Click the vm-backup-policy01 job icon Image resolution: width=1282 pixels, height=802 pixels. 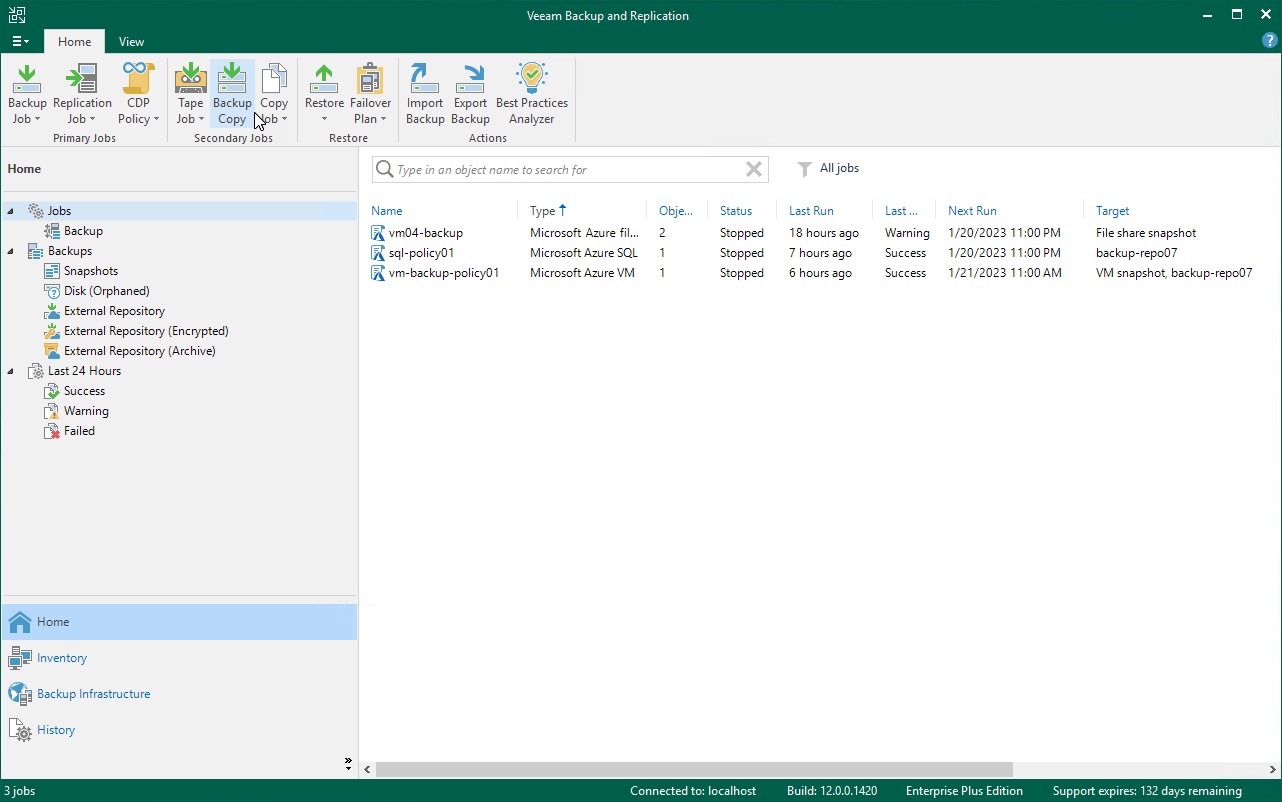(378, 273)
